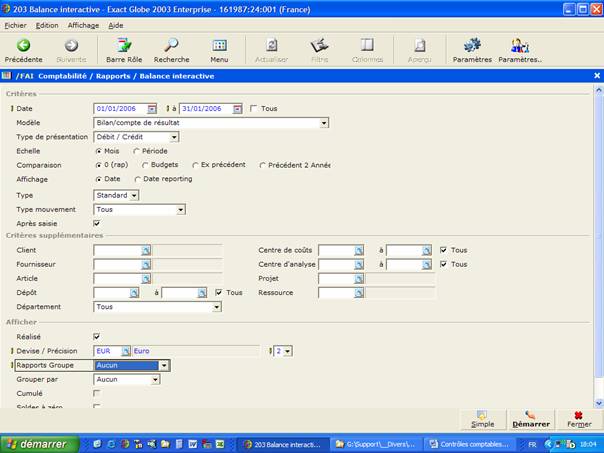
Task: Enable the Cumulé checkbox
Action: point(97,393)
